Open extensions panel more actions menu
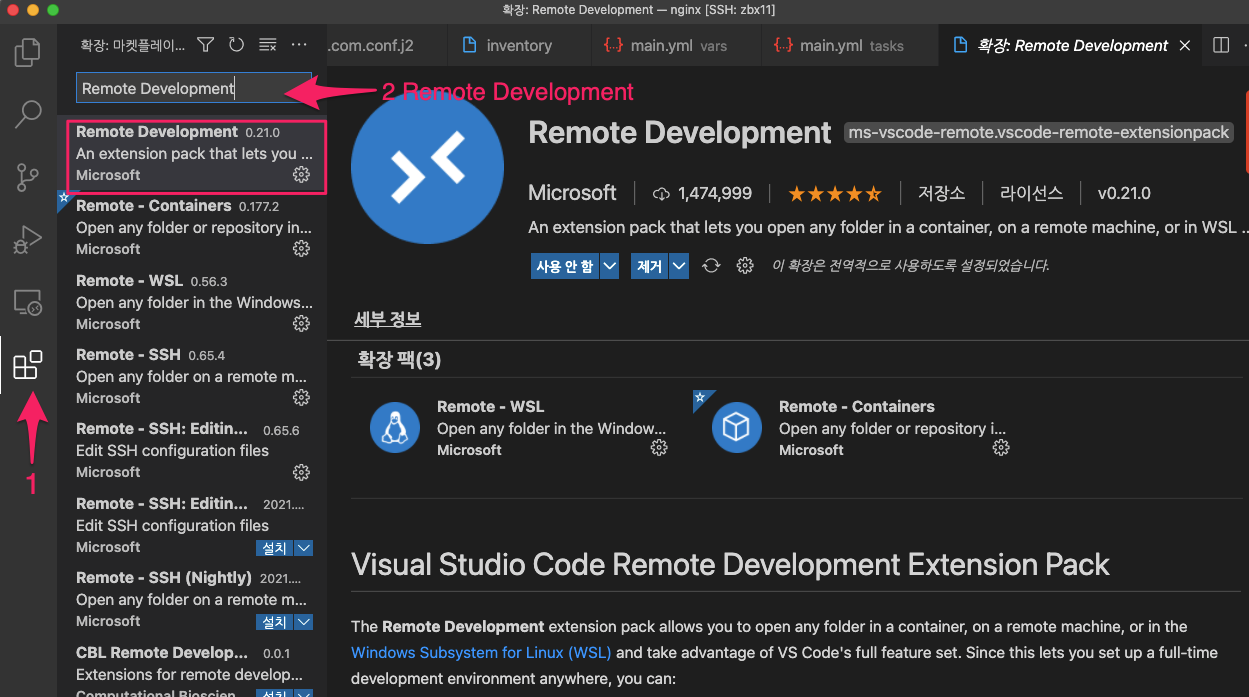The image size is (1249, 697). click(x=299, y=45)
